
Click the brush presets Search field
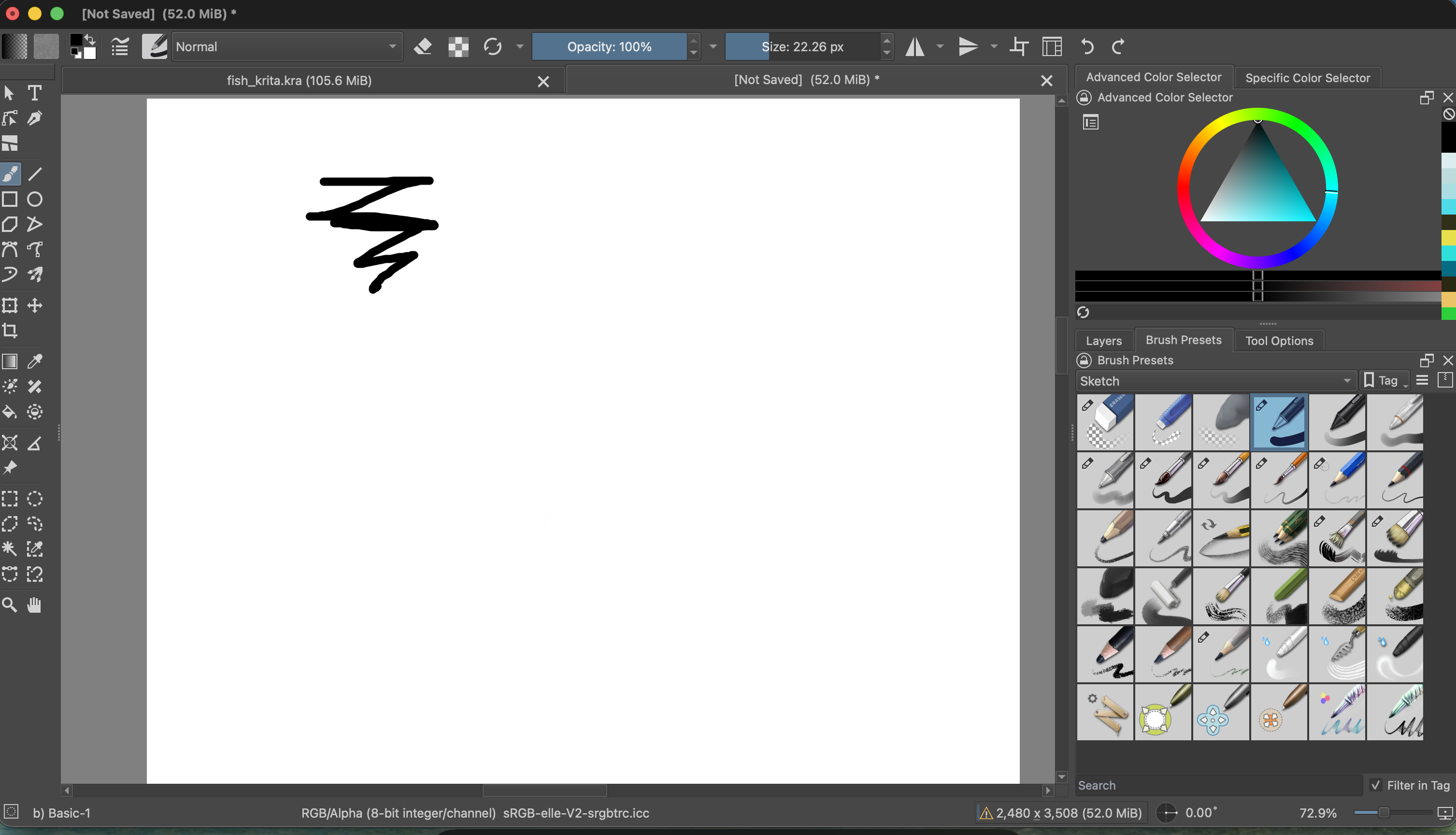click(1219, 785)
